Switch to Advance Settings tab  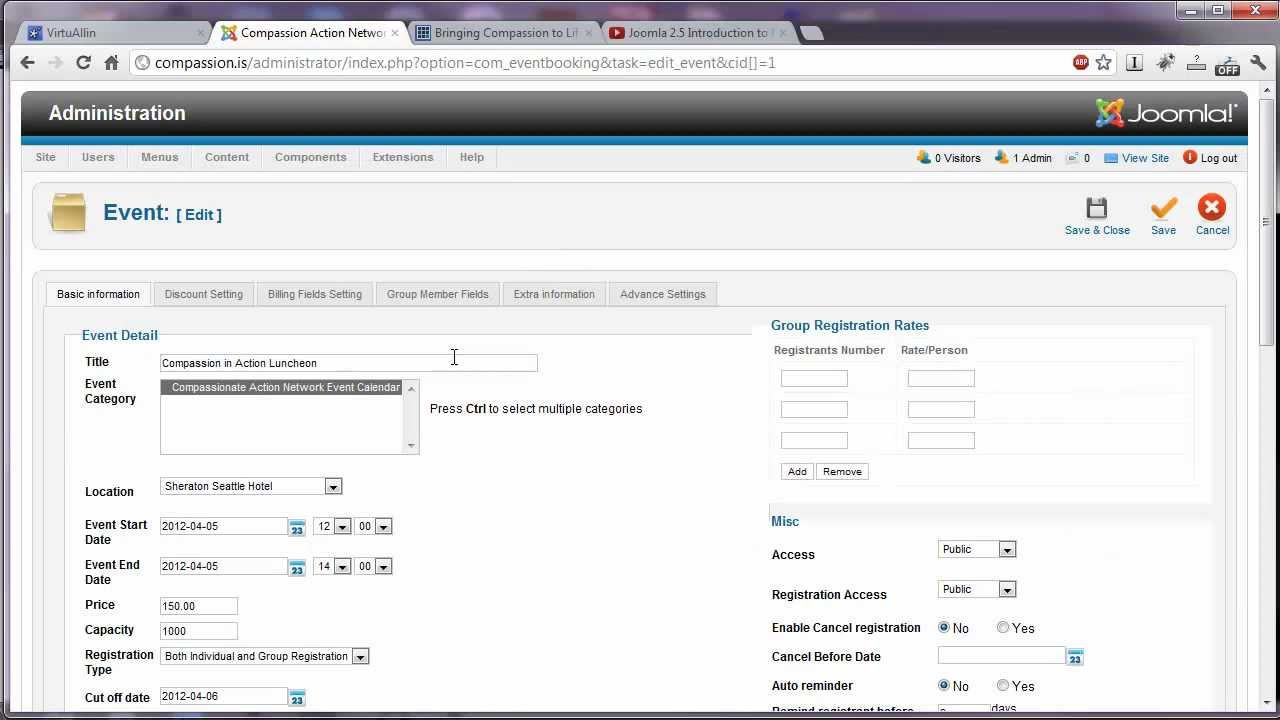[x=663, y=294]
